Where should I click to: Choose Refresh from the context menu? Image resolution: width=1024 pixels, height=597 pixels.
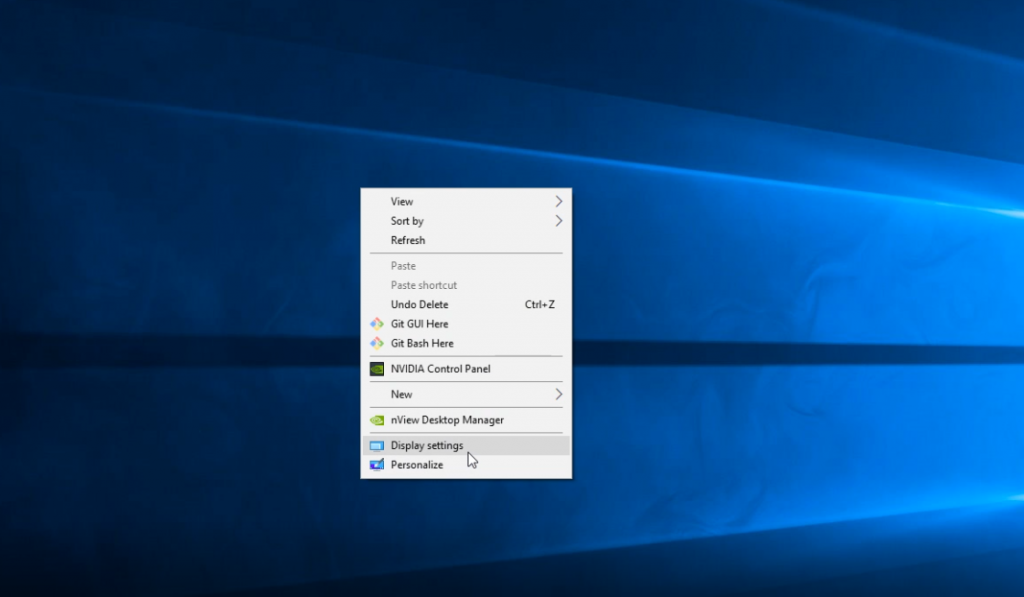[466, 240]
